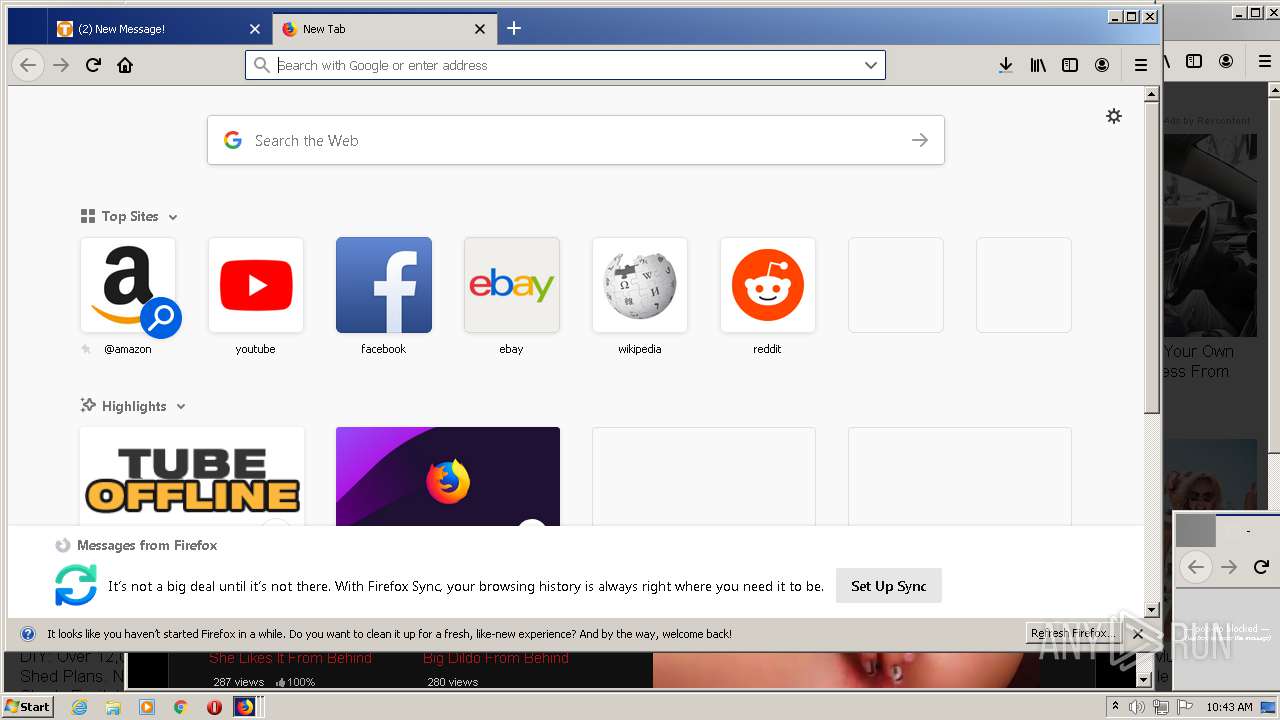The image size is (1280, 720).
Task: Click the page scrollbar up arrow
Action: [1152, 94]
